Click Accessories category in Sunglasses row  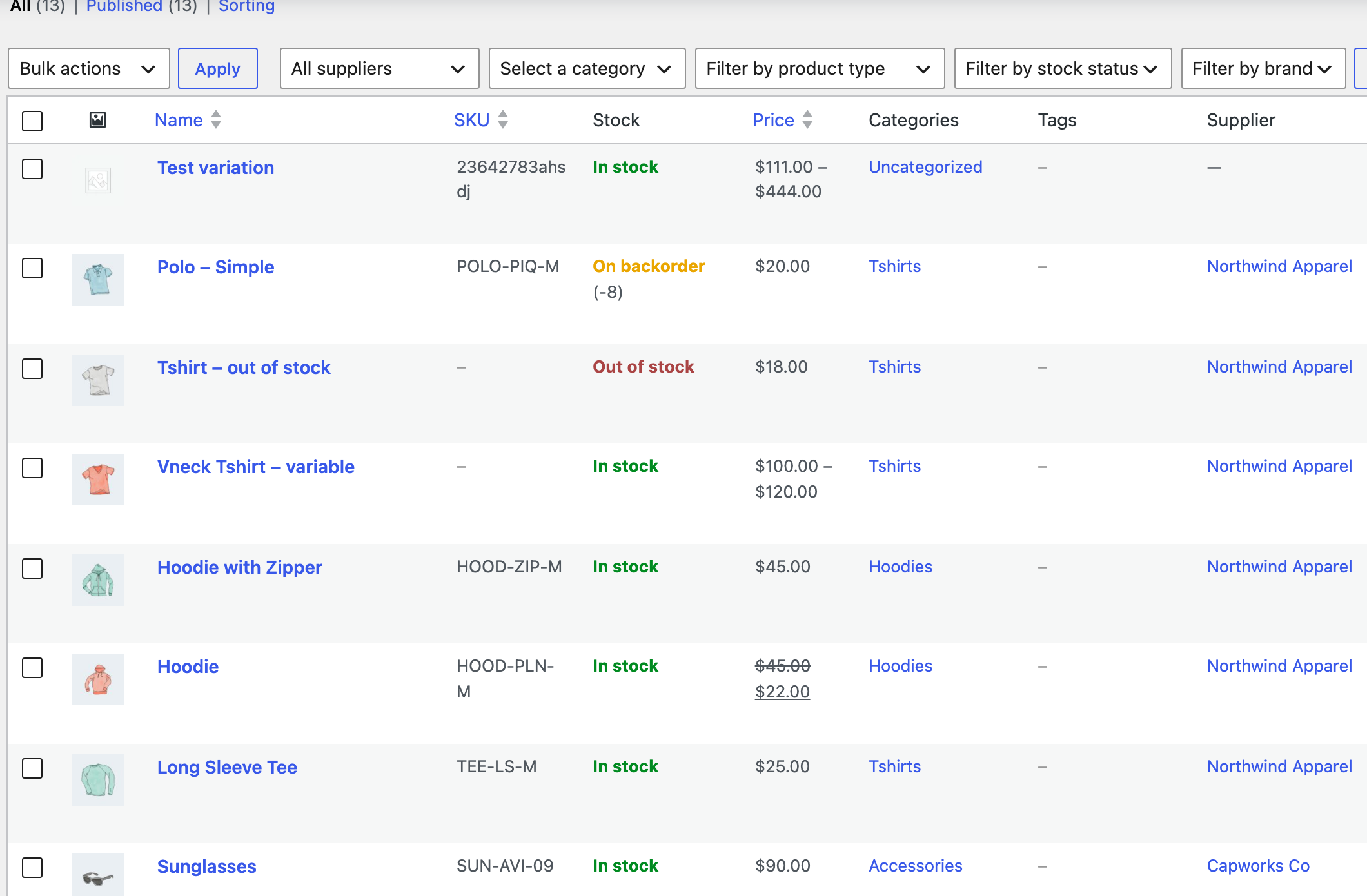pyautogui.click(x=916, y=866)
